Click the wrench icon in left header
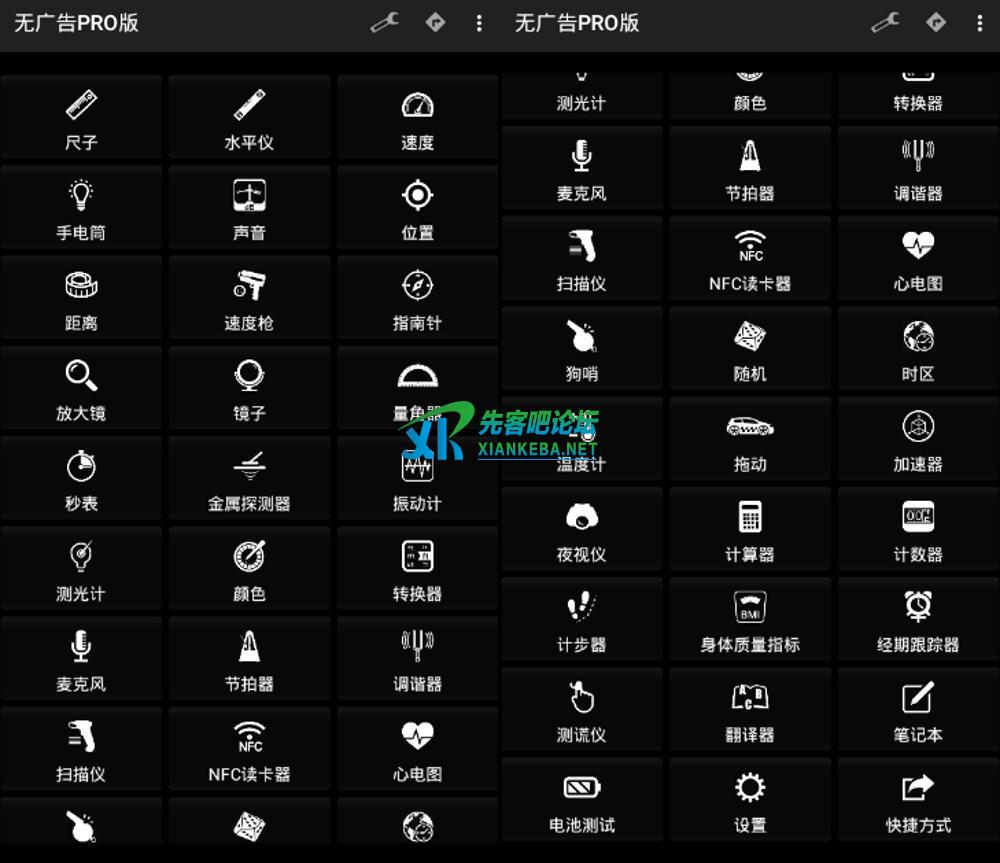The image size is (1000, 863). coord(384,23)
